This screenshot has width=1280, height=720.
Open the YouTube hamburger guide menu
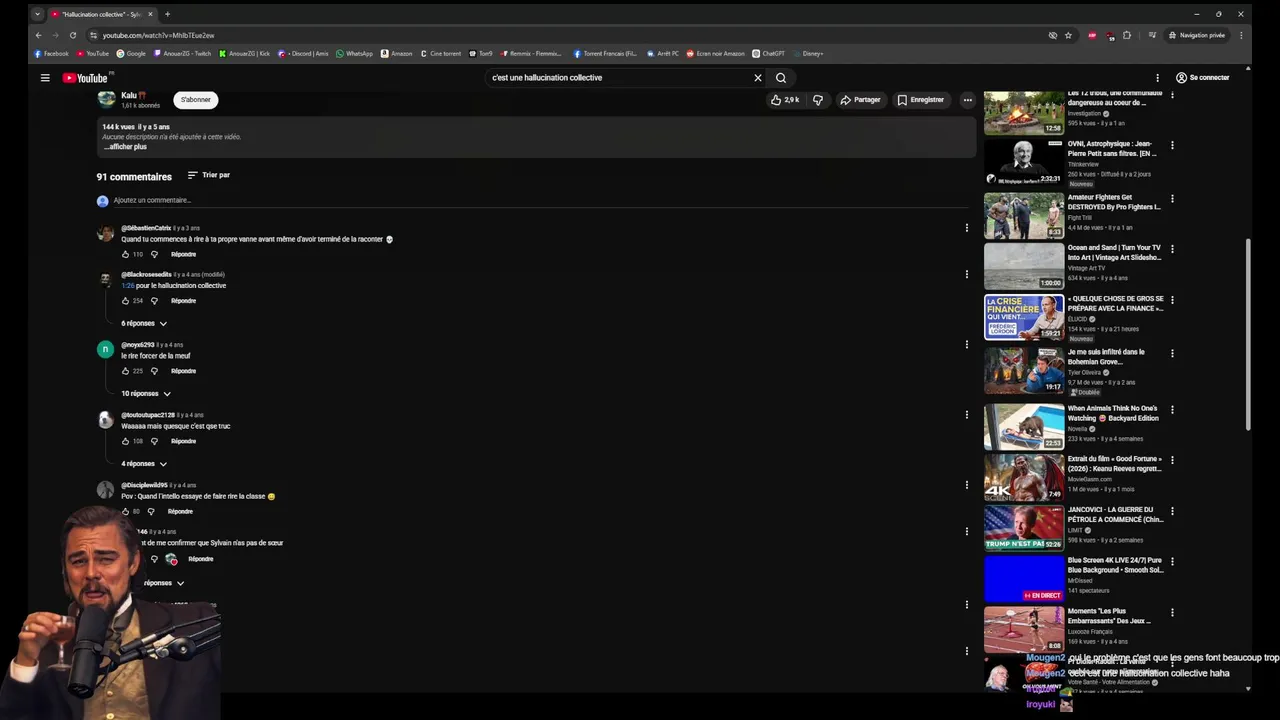coord(45,78)
